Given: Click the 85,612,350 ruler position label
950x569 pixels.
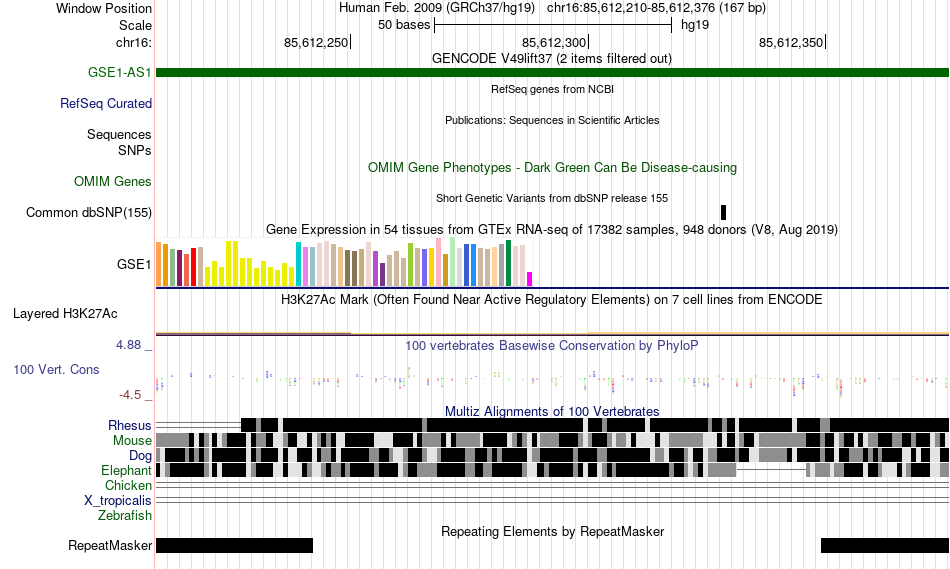Looking at the screenshot, I should coord(791,42).
